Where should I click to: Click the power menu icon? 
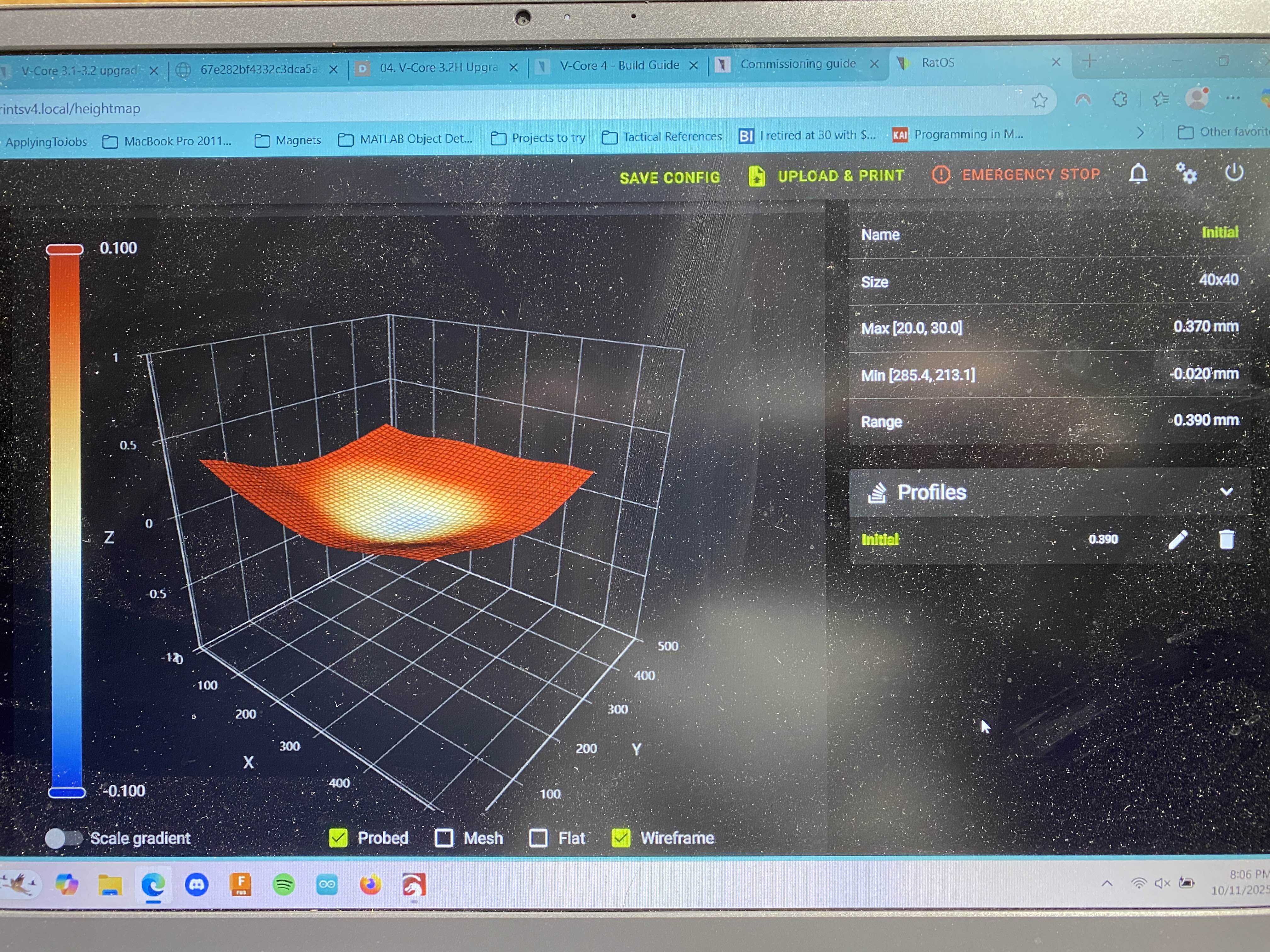coord(1234,172)
